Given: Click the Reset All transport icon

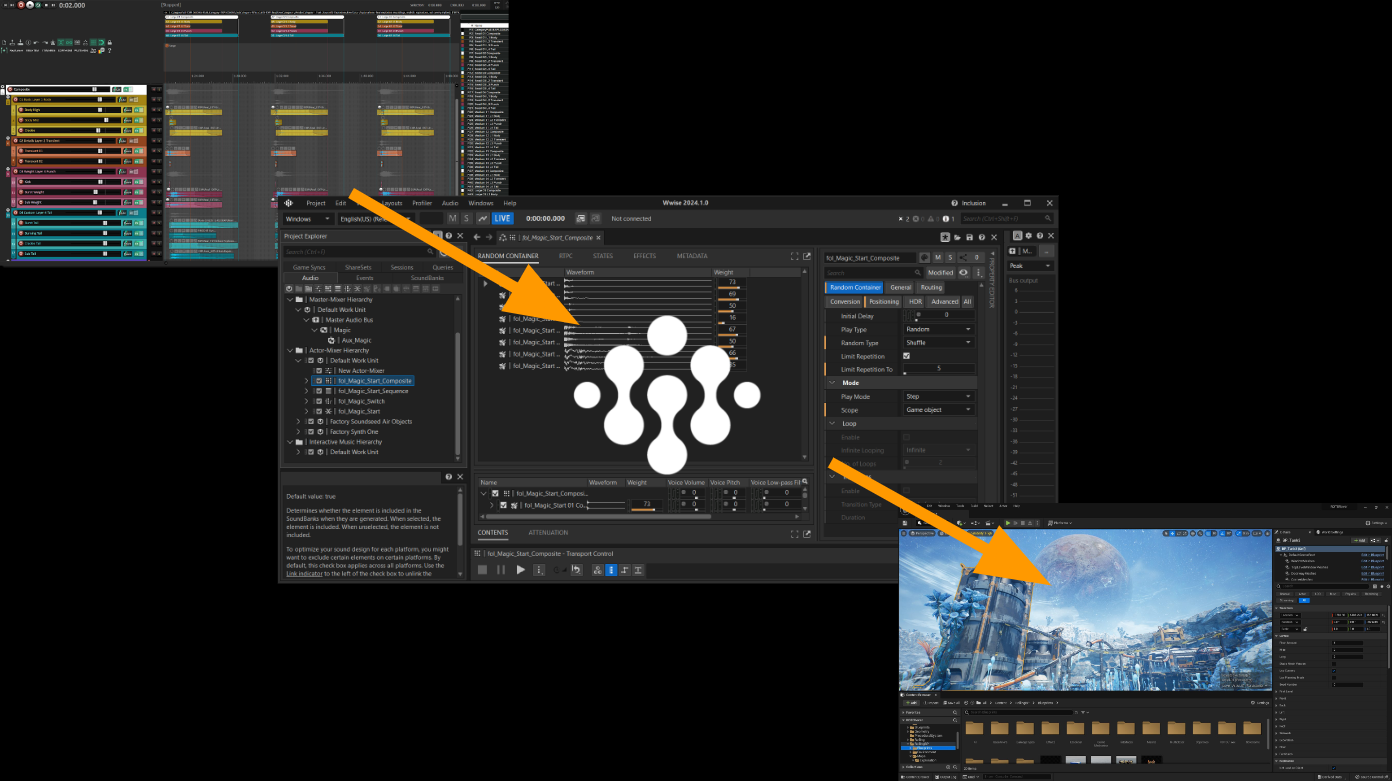Looking at the screenshot, I should [576, 570].
